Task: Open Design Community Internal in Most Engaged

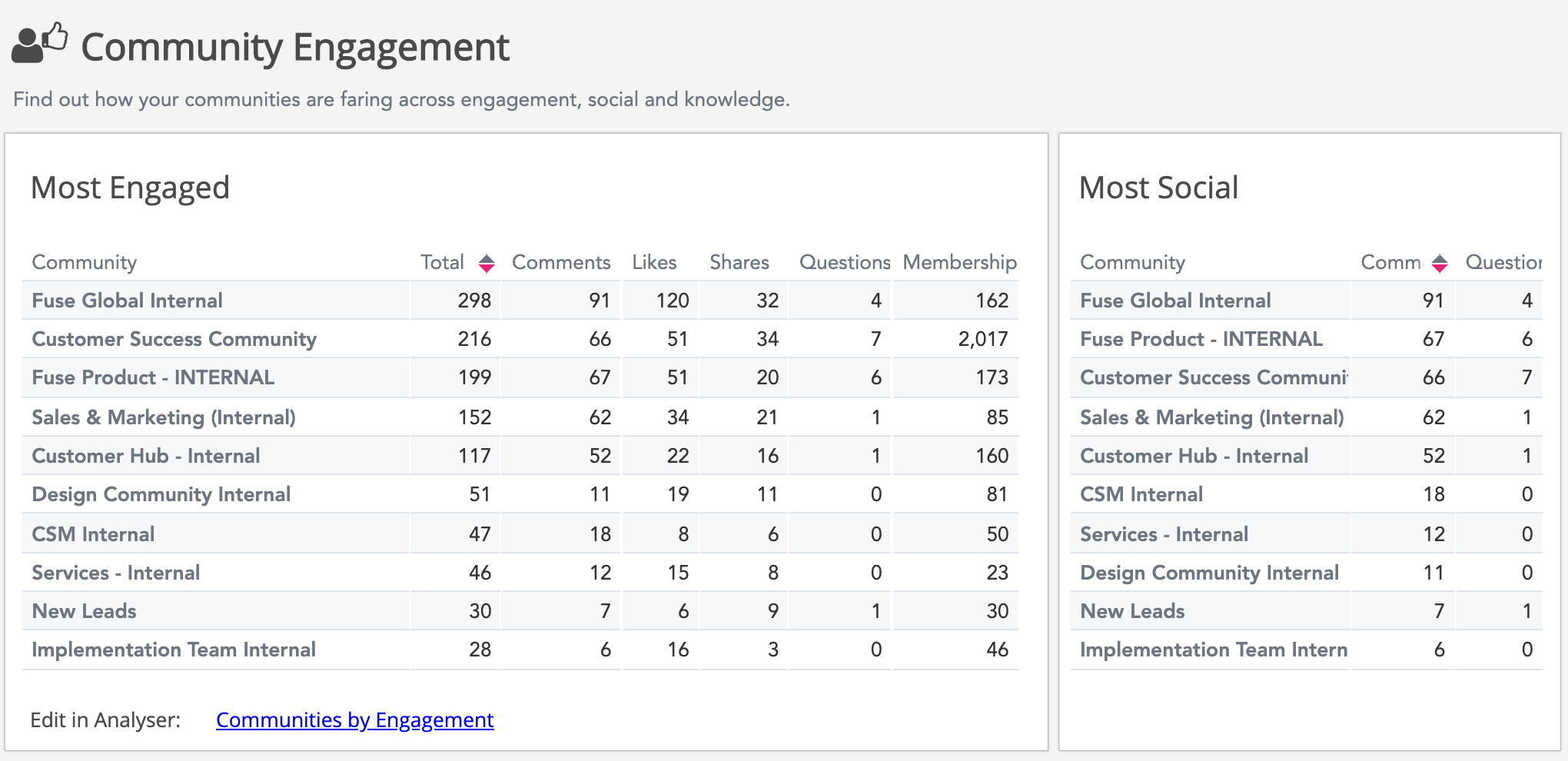Action: click(x=161, y=494)
